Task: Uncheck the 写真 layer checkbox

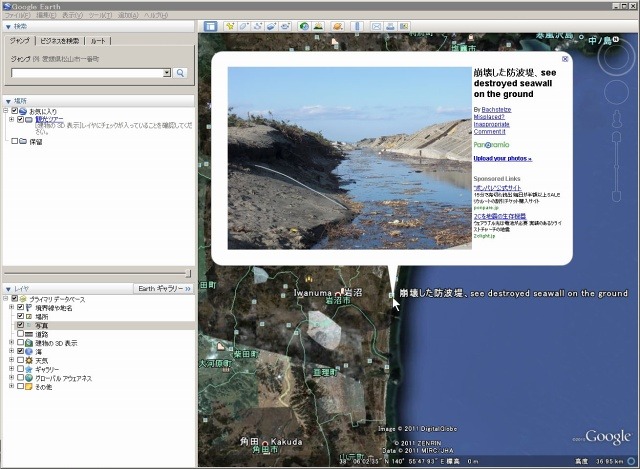Action: click(x=20, y=325)
